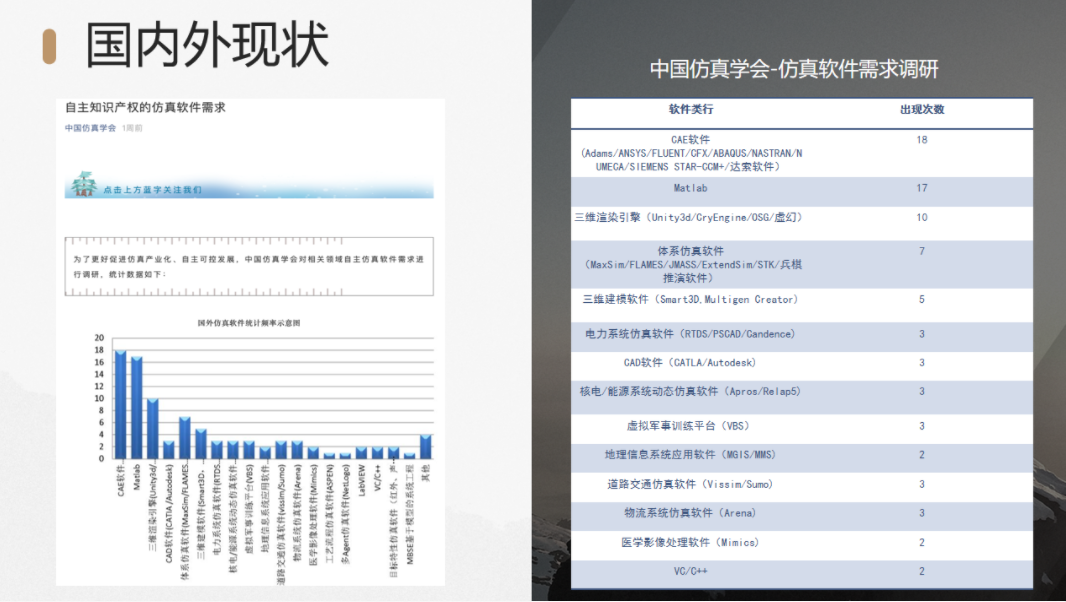Click the count 17 in the table
Image resolution: width=1066 pixels, height=602 pixels.
tap(922, 188)
